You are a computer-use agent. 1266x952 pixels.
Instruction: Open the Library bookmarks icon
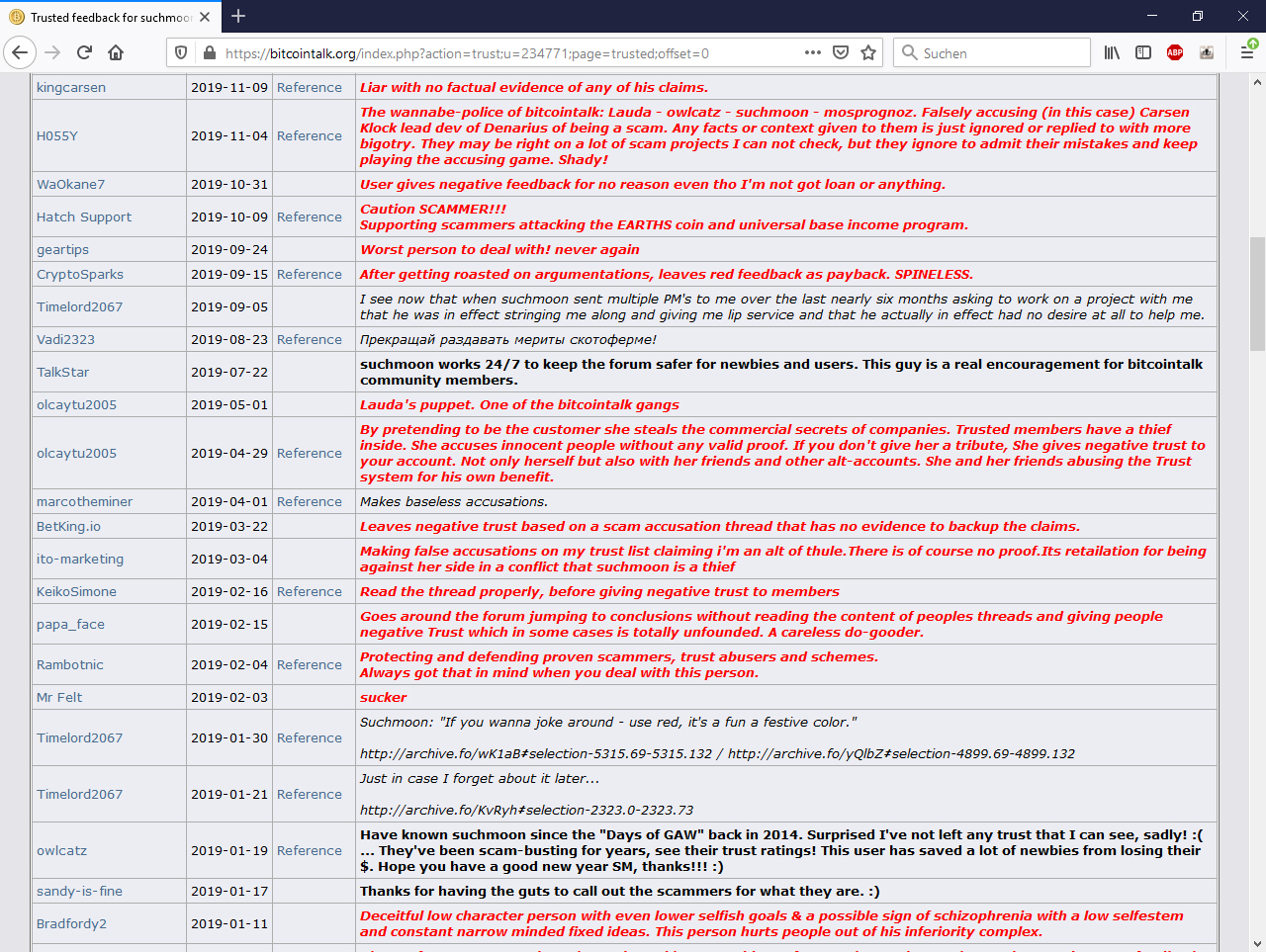click(x=1112, y=52)
